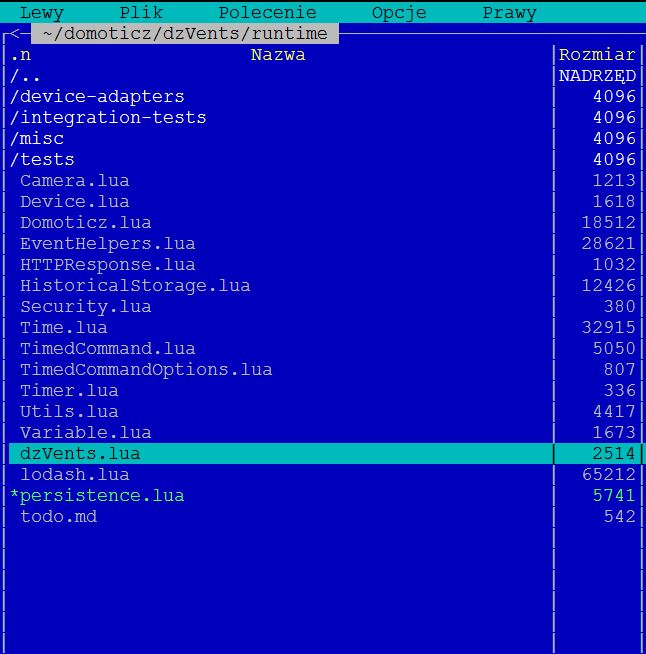Screen dimensions: 646x654
Task: Click size value 18512 of Domoticz.lua
Action: pos(608,223)
